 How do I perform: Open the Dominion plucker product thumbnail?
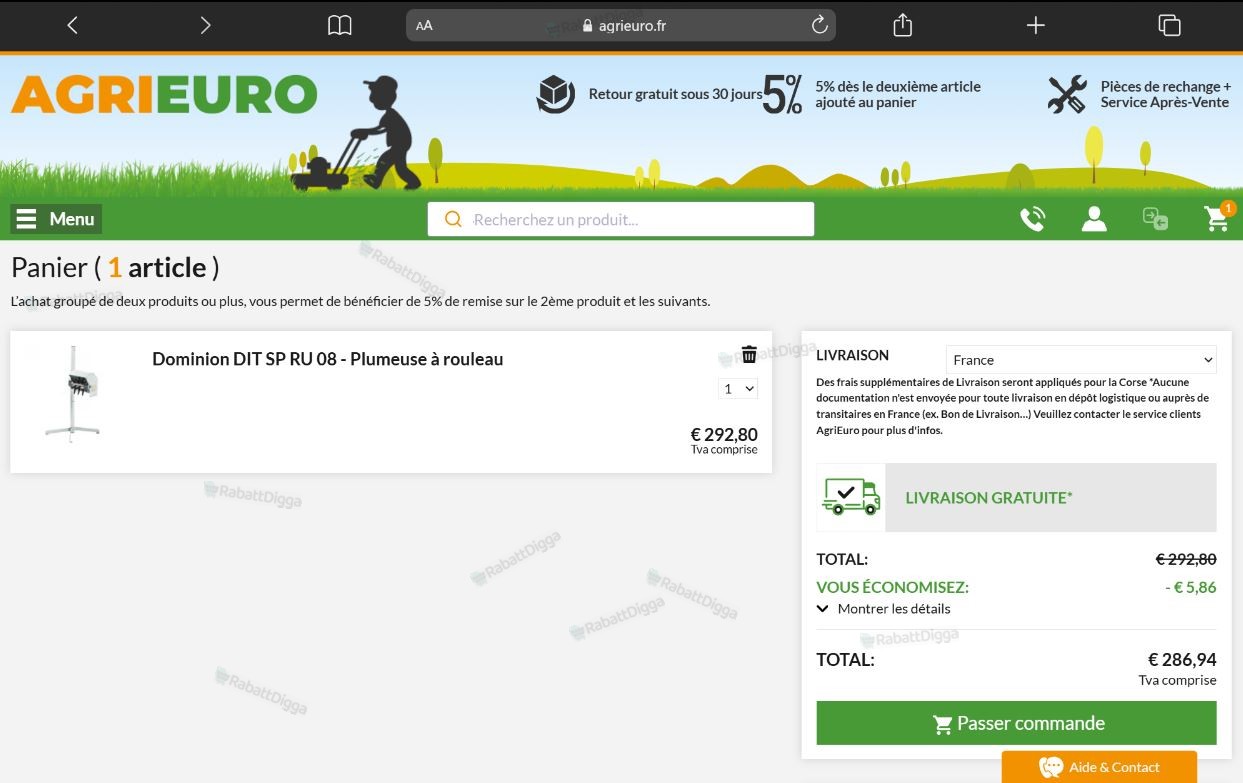[72, 393]
